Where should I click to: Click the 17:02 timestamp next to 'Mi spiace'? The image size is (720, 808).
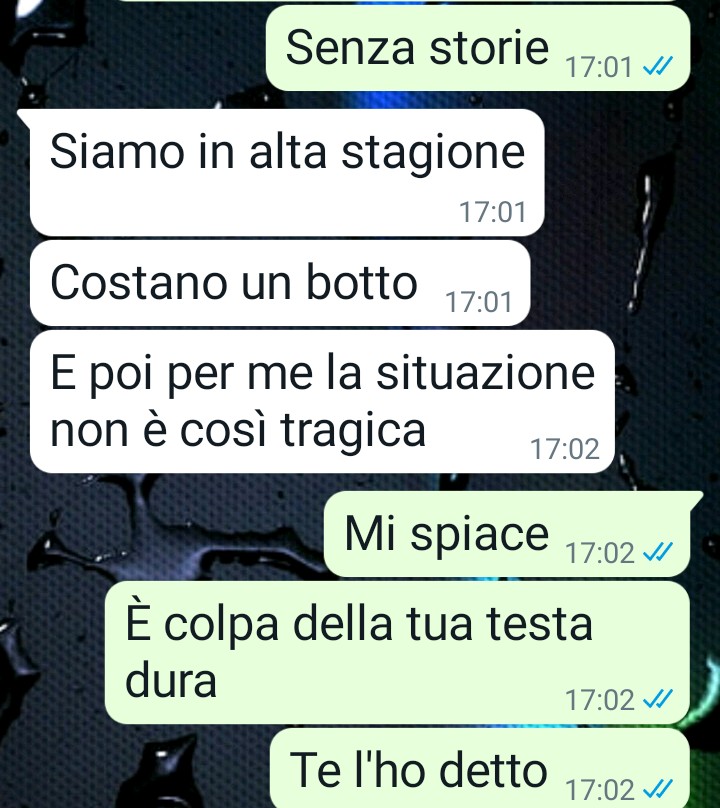tap(599, 553)
